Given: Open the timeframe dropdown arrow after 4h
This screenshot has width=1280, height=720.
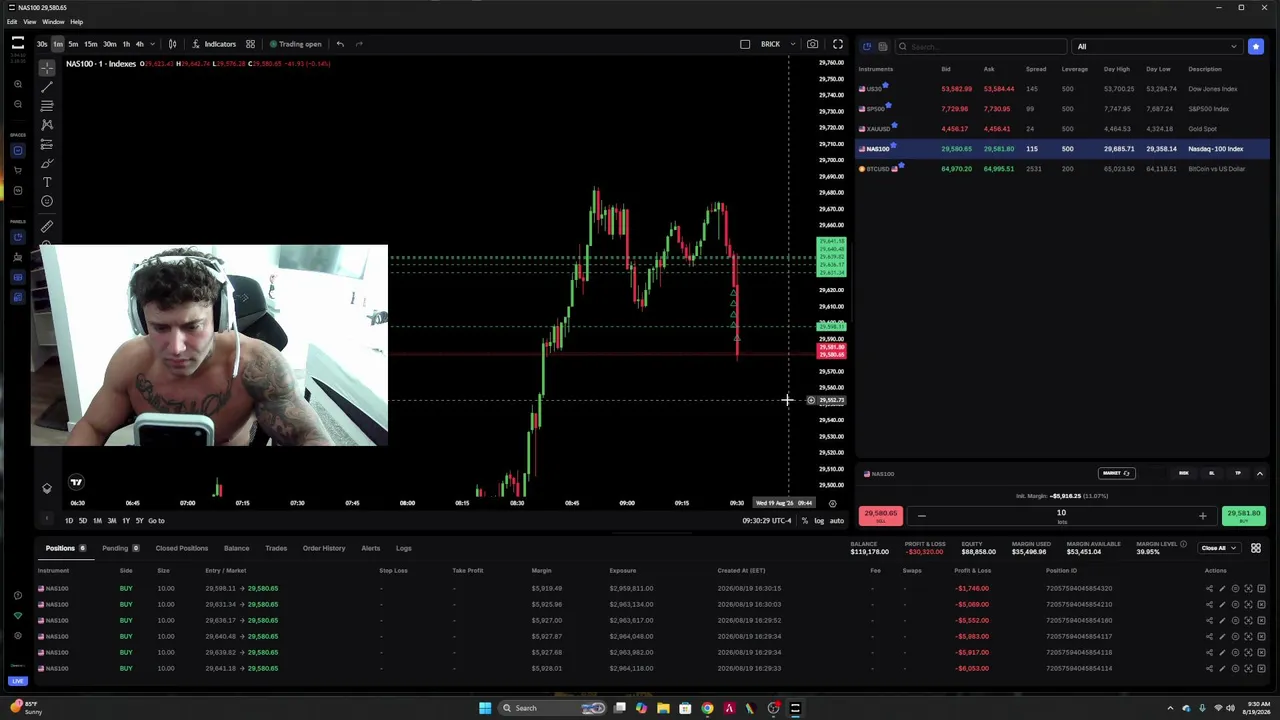Looking at the screenshot, I should pyautogui.click(x=152, y=44).
